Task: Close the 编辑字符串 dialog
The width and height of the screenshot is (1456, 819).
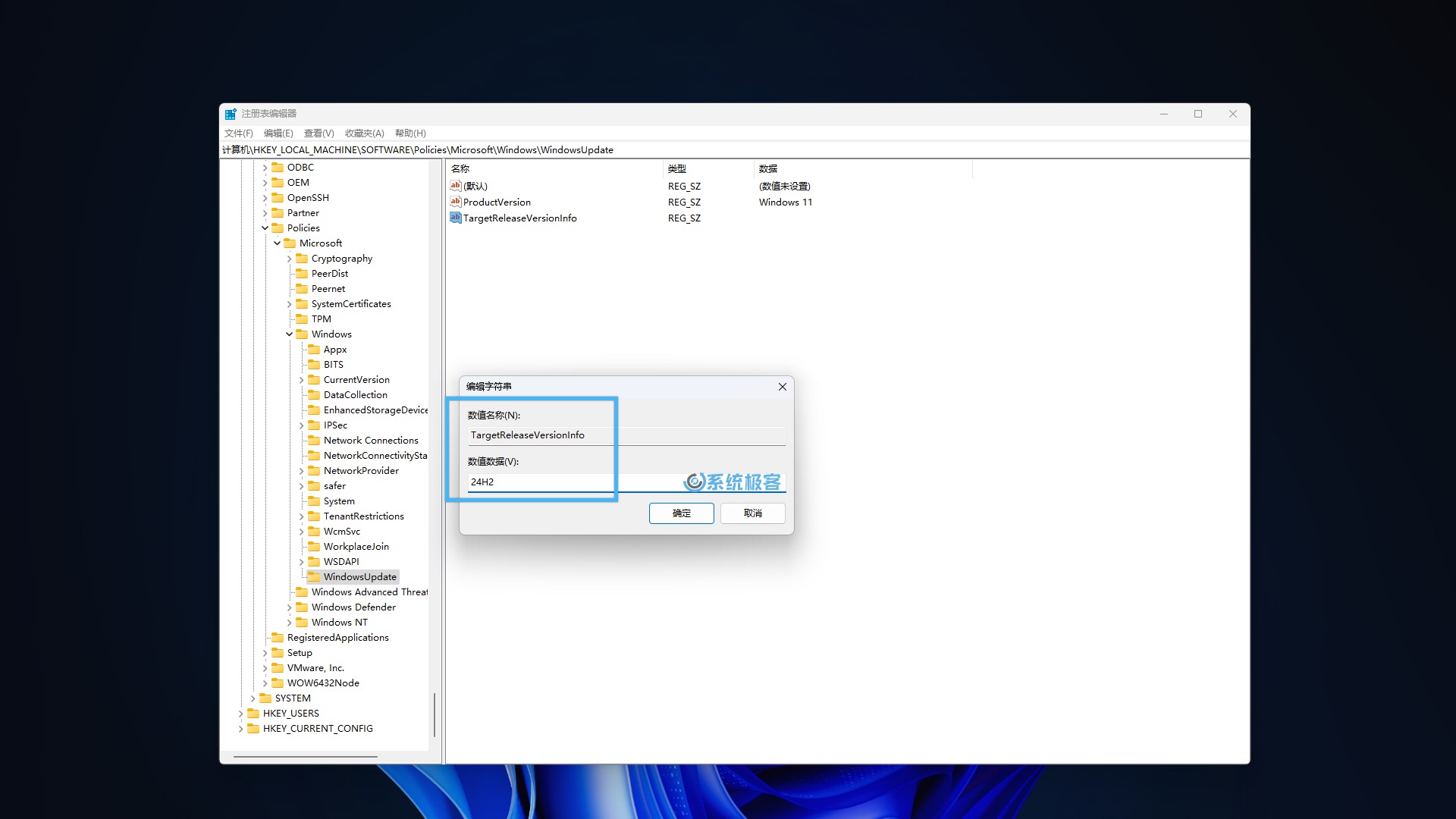Action: click(782, 387)
